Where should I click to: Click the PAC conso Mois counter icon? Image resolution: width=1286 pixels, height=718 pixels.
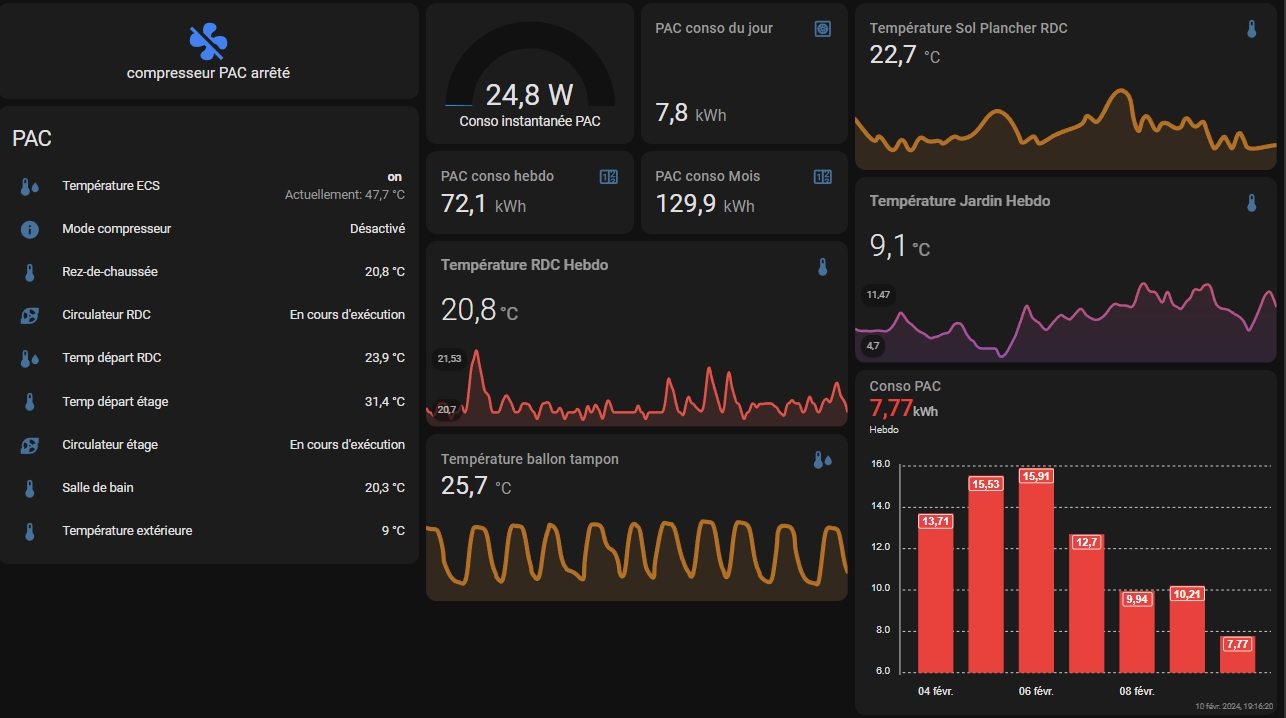point(822,177)
